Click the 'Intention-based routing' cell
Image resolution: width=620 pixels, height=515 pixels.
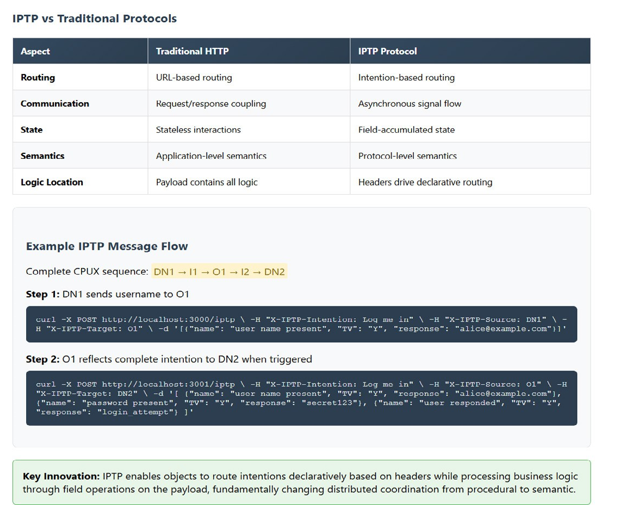tap(406, 77)
